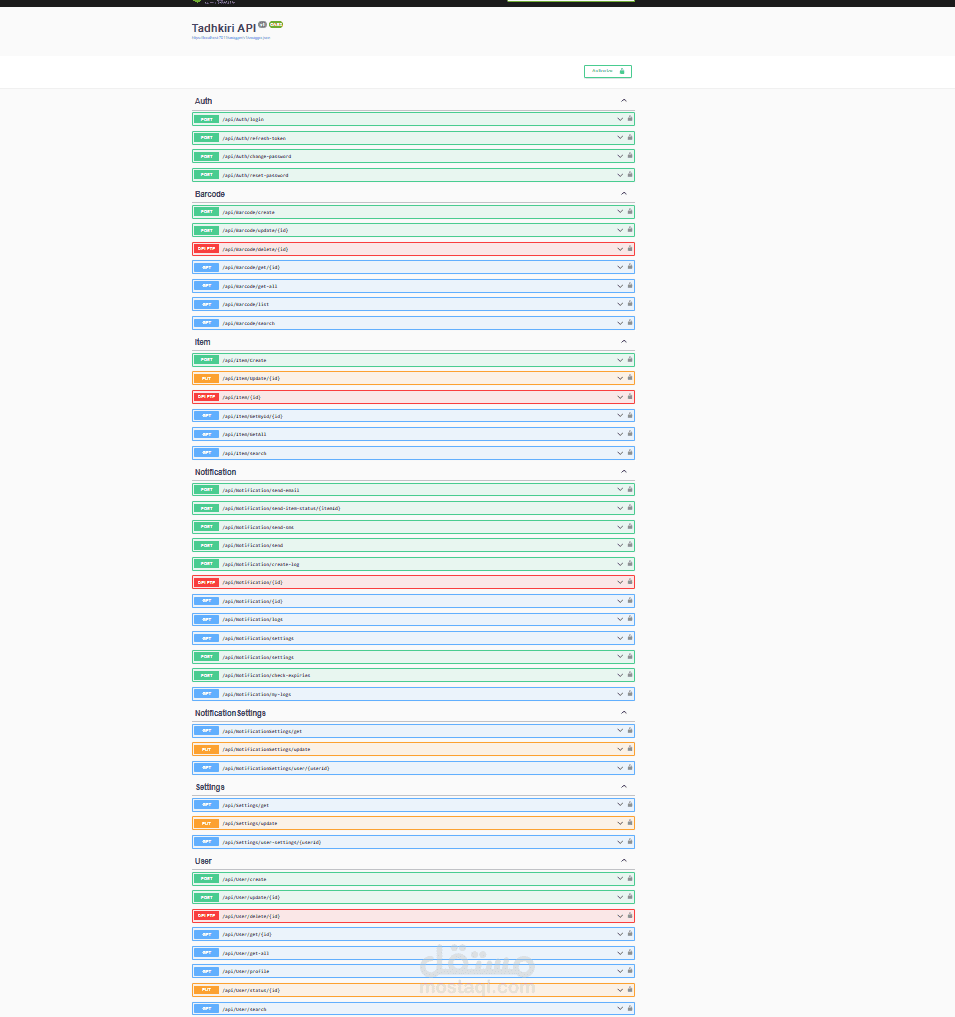Viewport: 955px width, 1017px height.
Task: Expand chevron on /api/Notification/send row
Action: coord(620,545)
